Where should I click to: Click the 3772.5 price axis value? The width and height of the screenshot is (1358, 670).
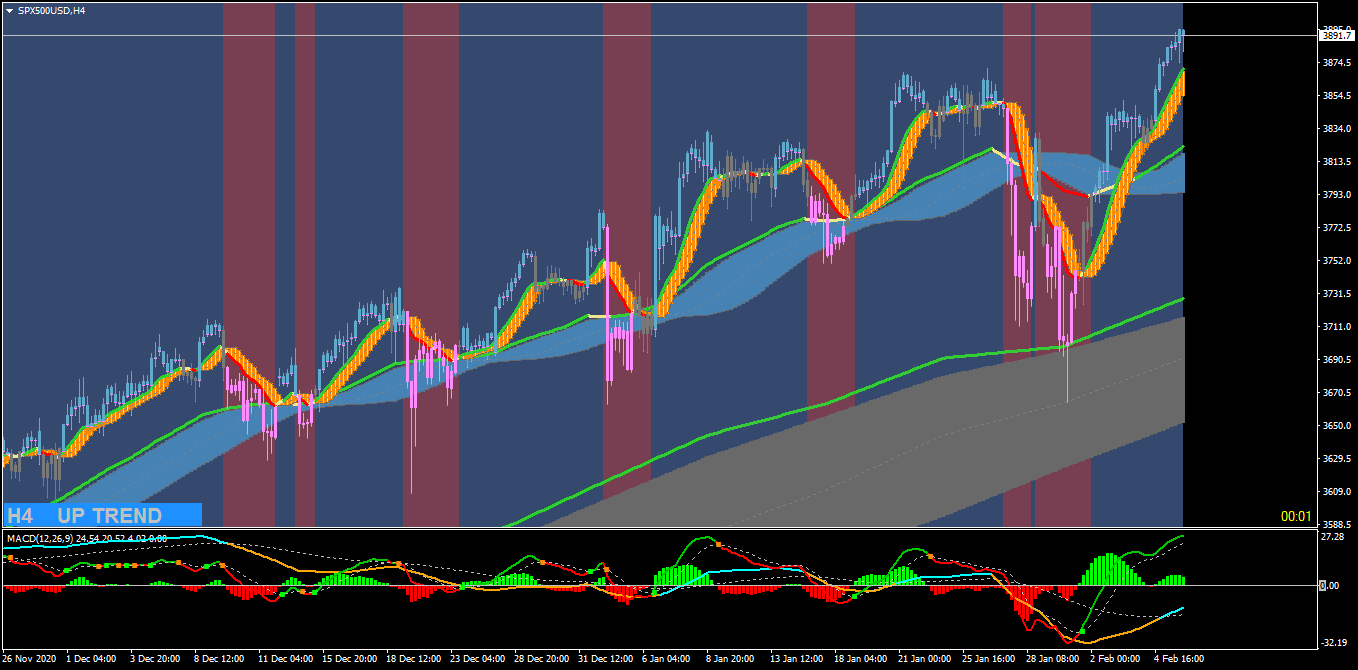pos(1337,228)
